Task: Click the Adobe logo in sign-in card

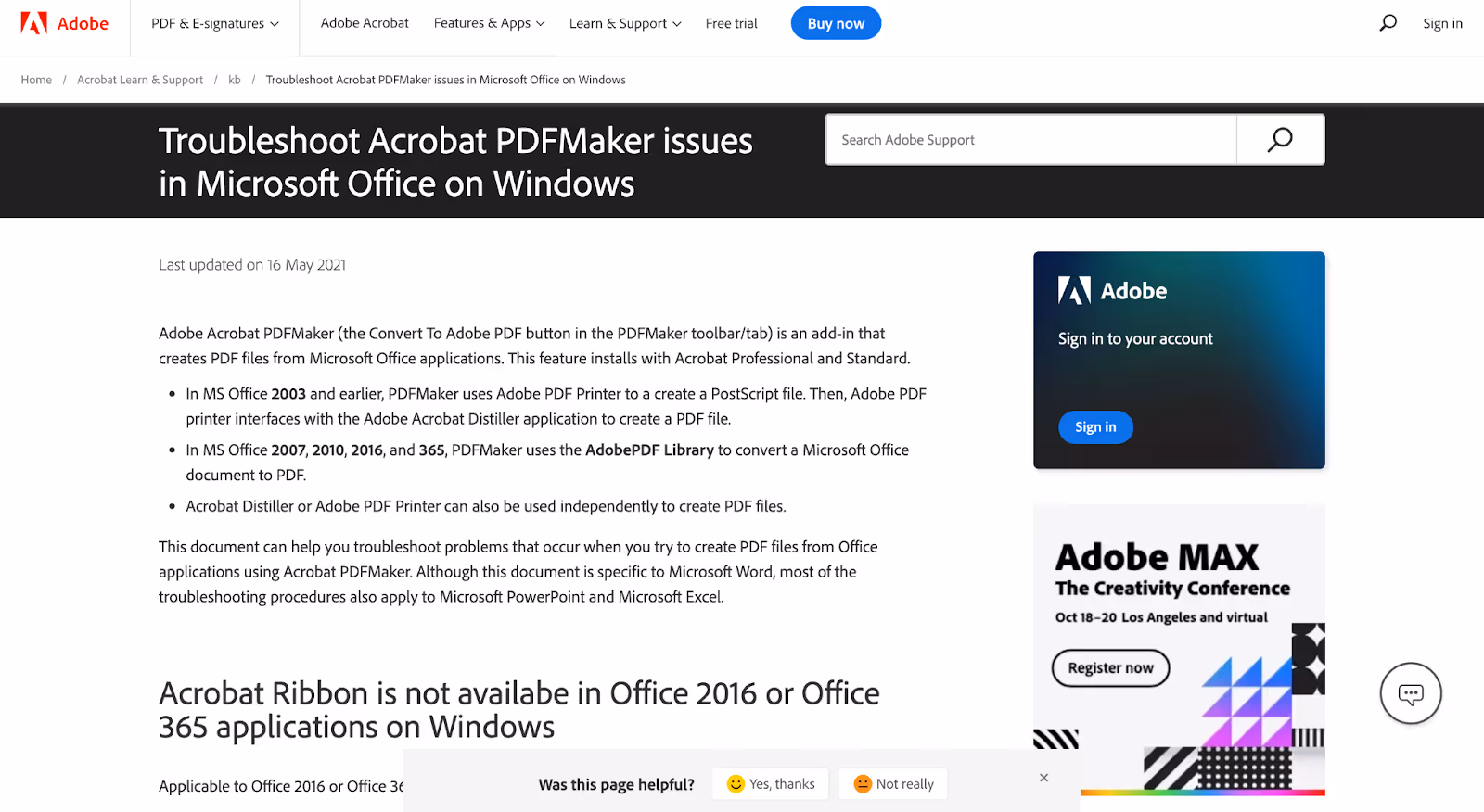Action: (1112, 291)
